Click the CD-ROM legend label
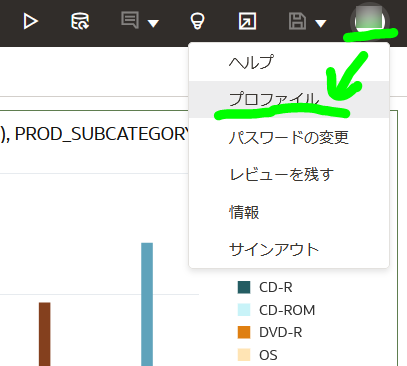This screenshot has width=407, height=366. [287, 310]
